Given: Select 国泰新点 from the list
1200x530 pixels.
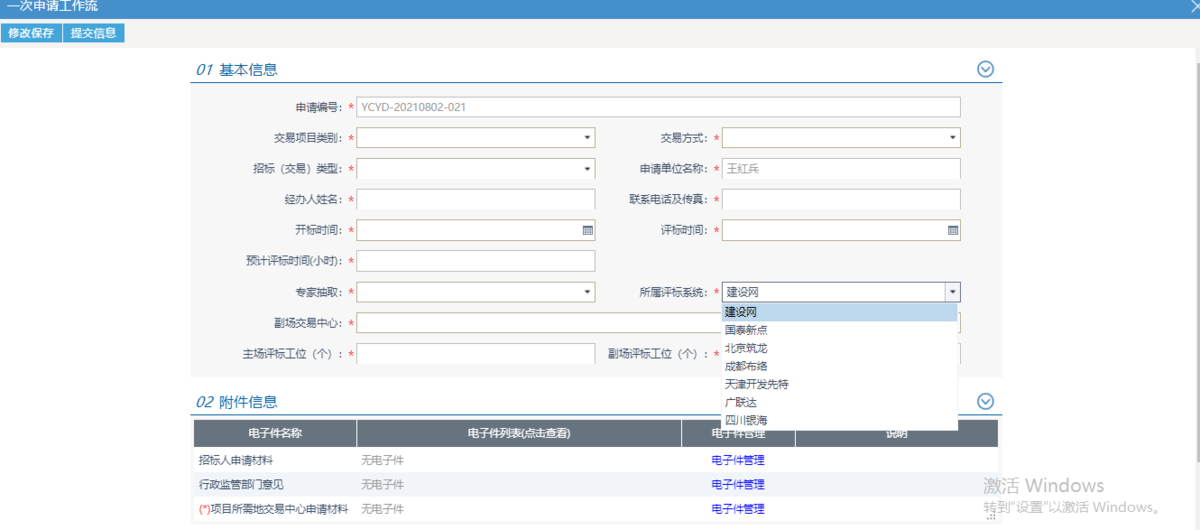Looking at the screenshot, I should pyautogui.click(x=746, y=330).
